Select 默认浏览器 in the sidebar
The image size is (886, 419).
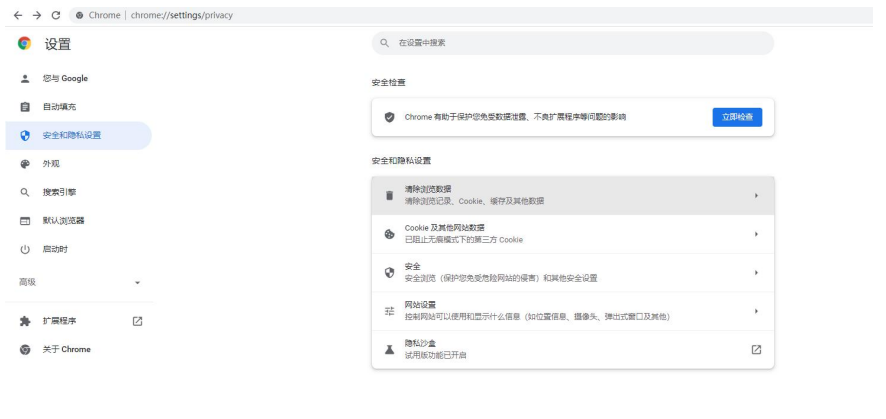(x=79, y=221)
